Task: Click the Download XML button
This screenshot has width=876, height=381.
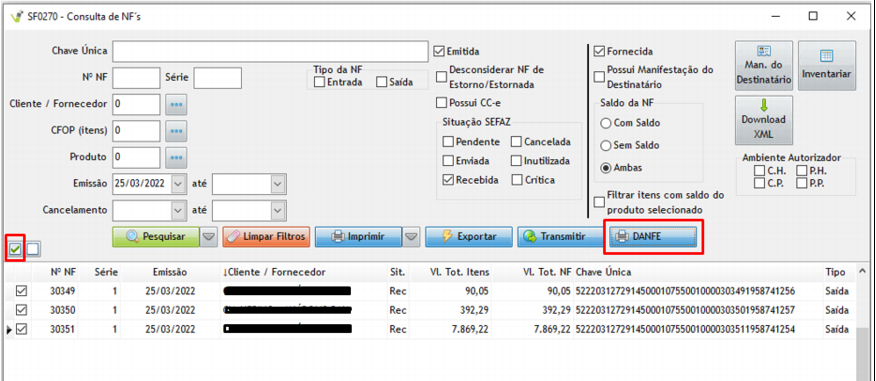Action: [x=764, y=120]
